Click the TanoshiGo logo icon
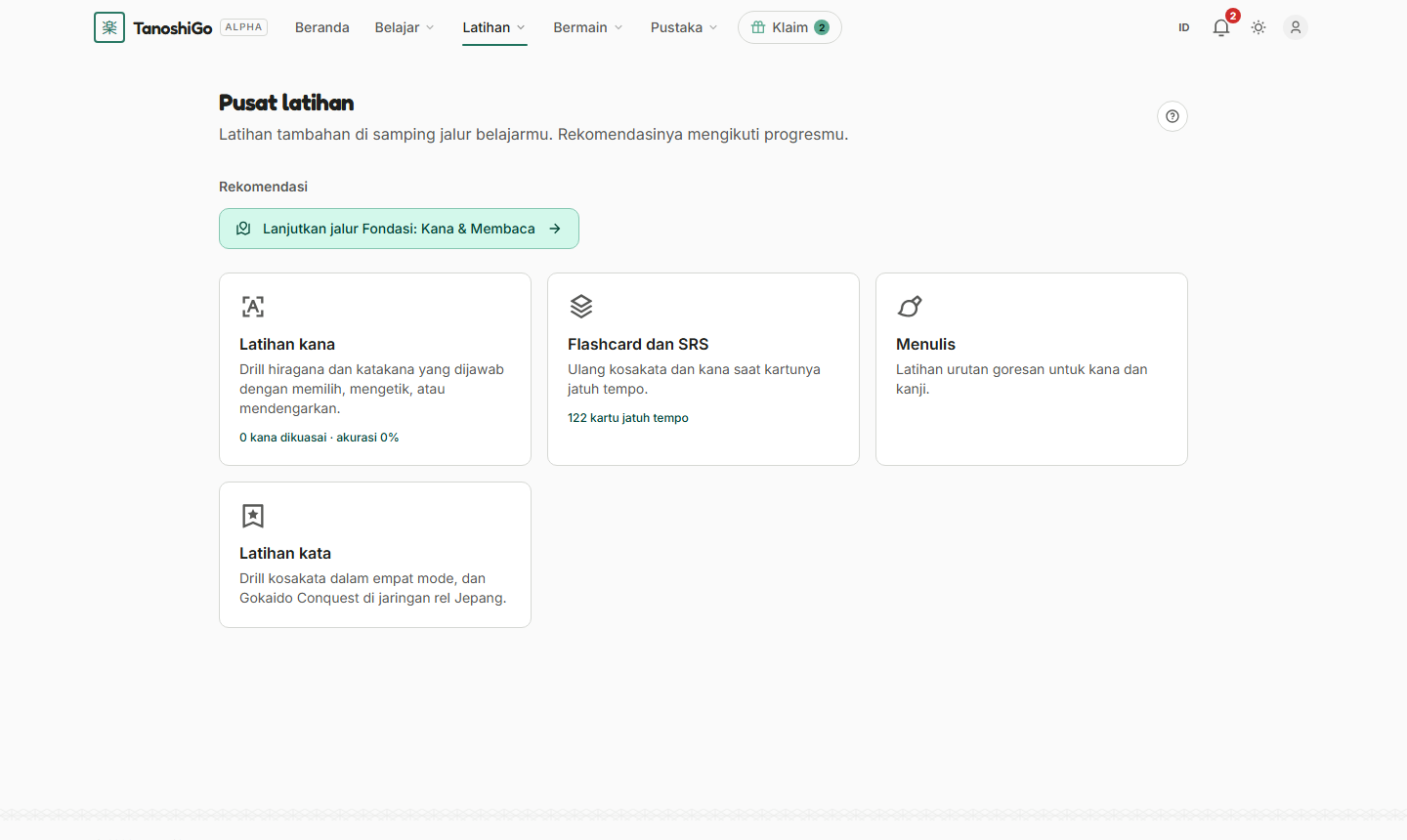This screenshot has height=840, width=1407. (109, 27)
